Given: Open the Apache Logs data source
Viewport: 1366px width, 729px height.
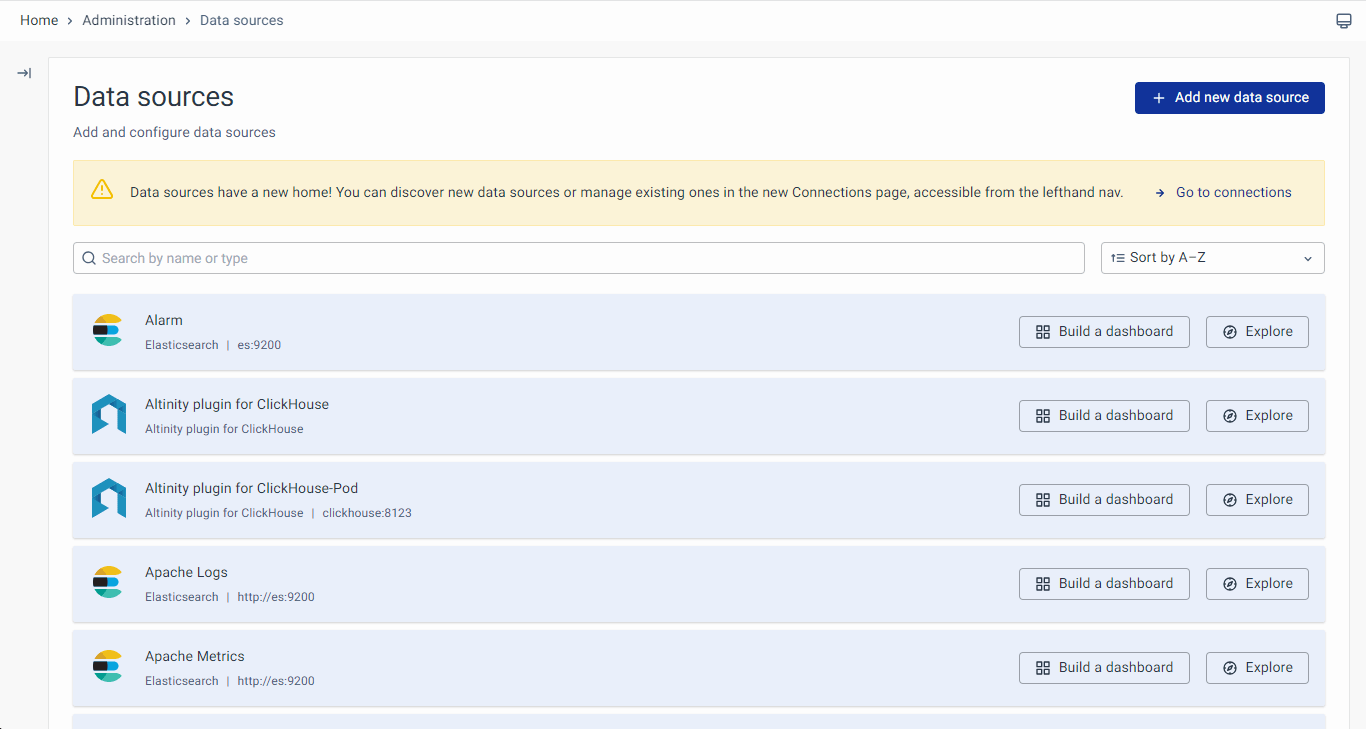Looking at the screenshot, I should (186, 573).
